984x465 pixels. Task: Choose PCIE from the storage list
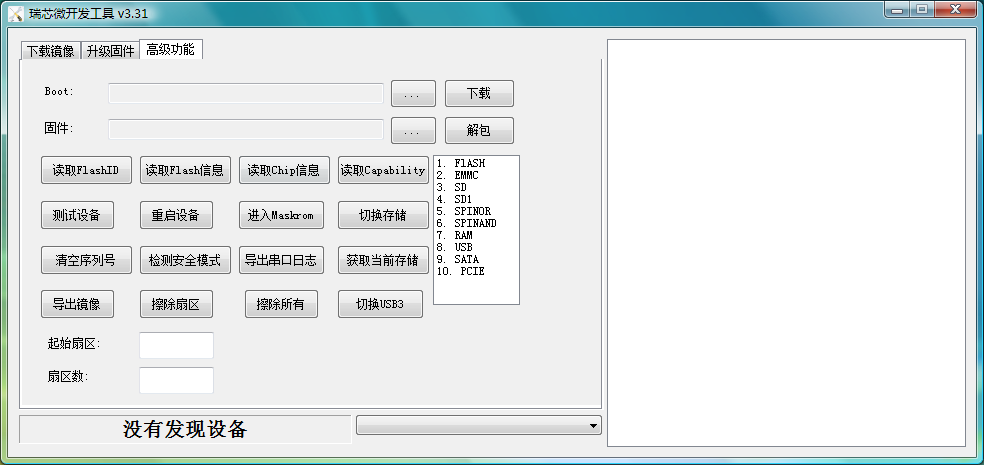[x=472, y=271]
